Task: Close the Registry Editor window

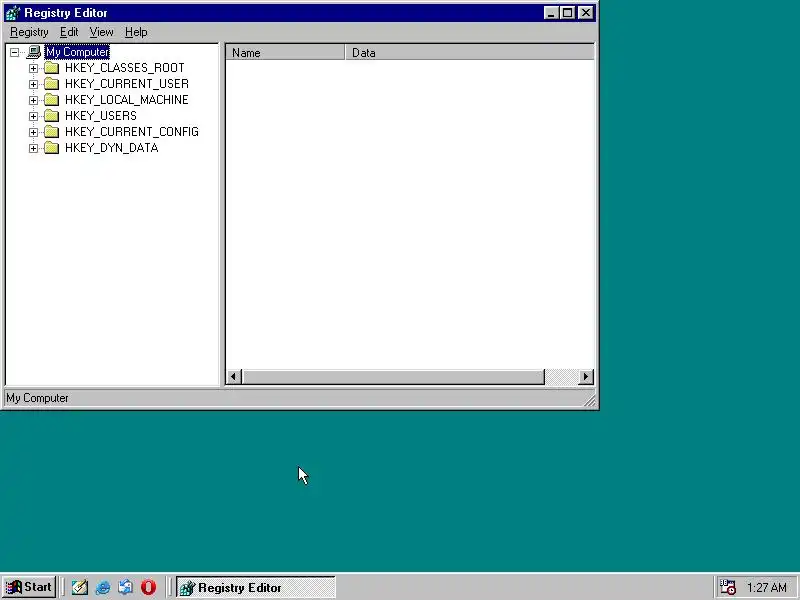Action: [586, 13]
